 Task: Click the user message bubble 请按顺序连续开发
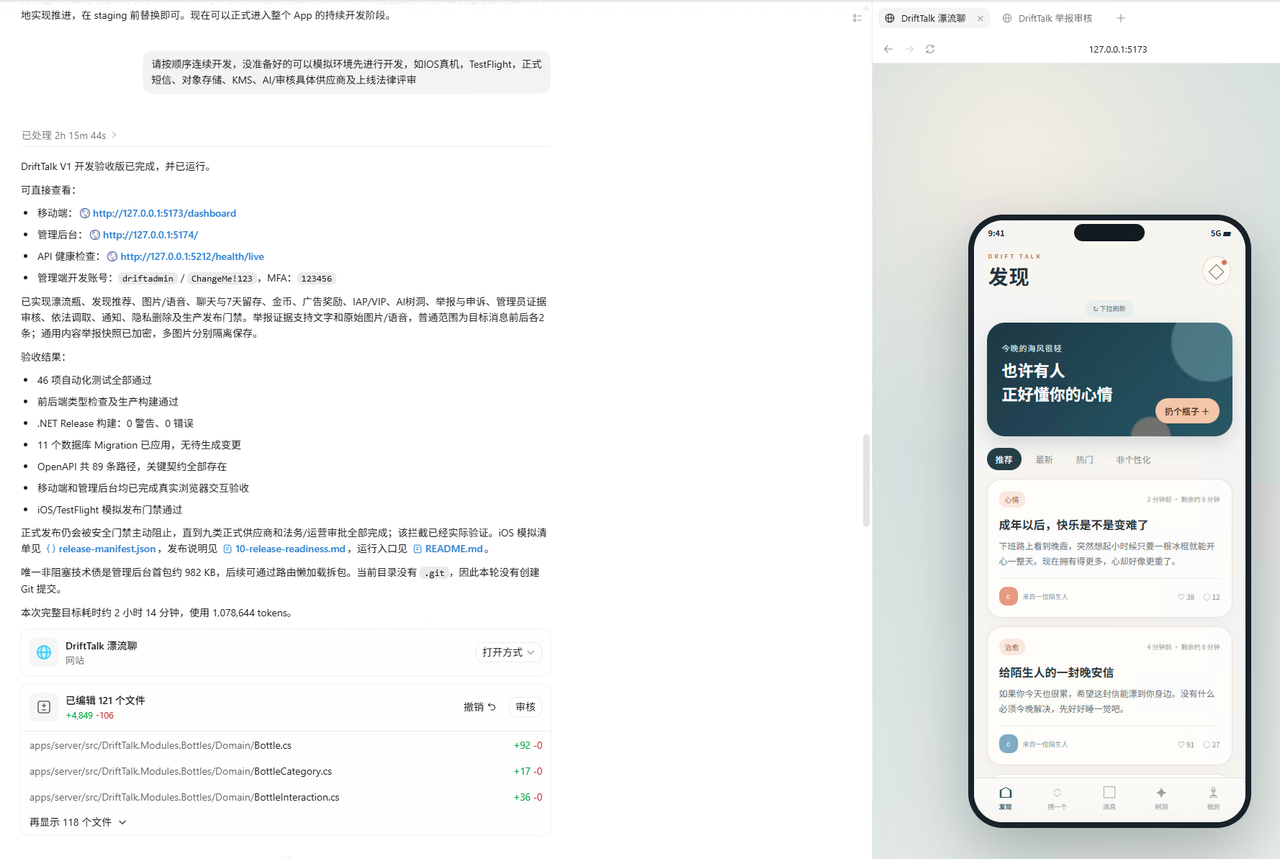pyautogui.click(x=346, y=72)
